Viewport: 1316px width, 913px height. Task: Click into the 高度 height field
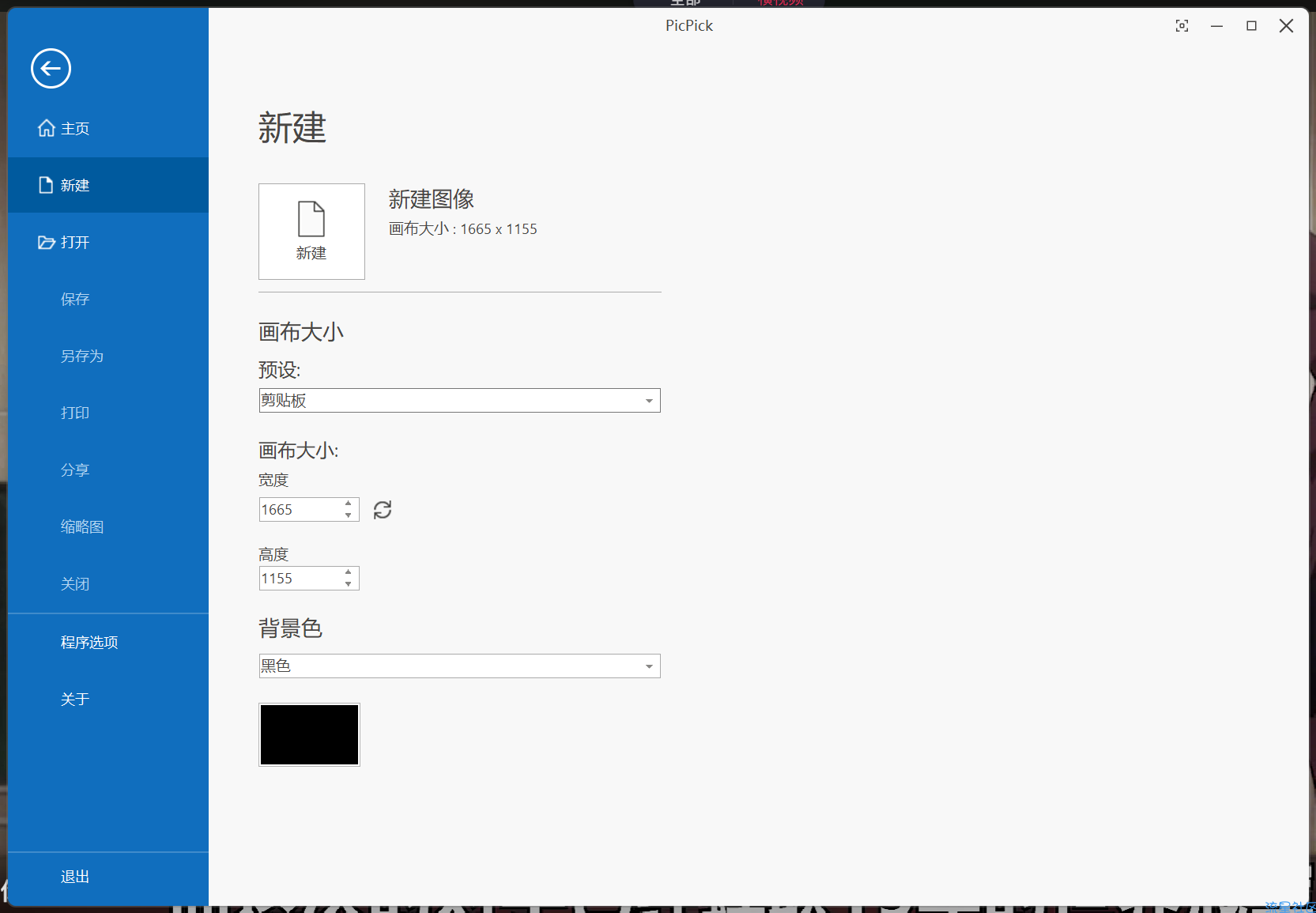(300, 578)
